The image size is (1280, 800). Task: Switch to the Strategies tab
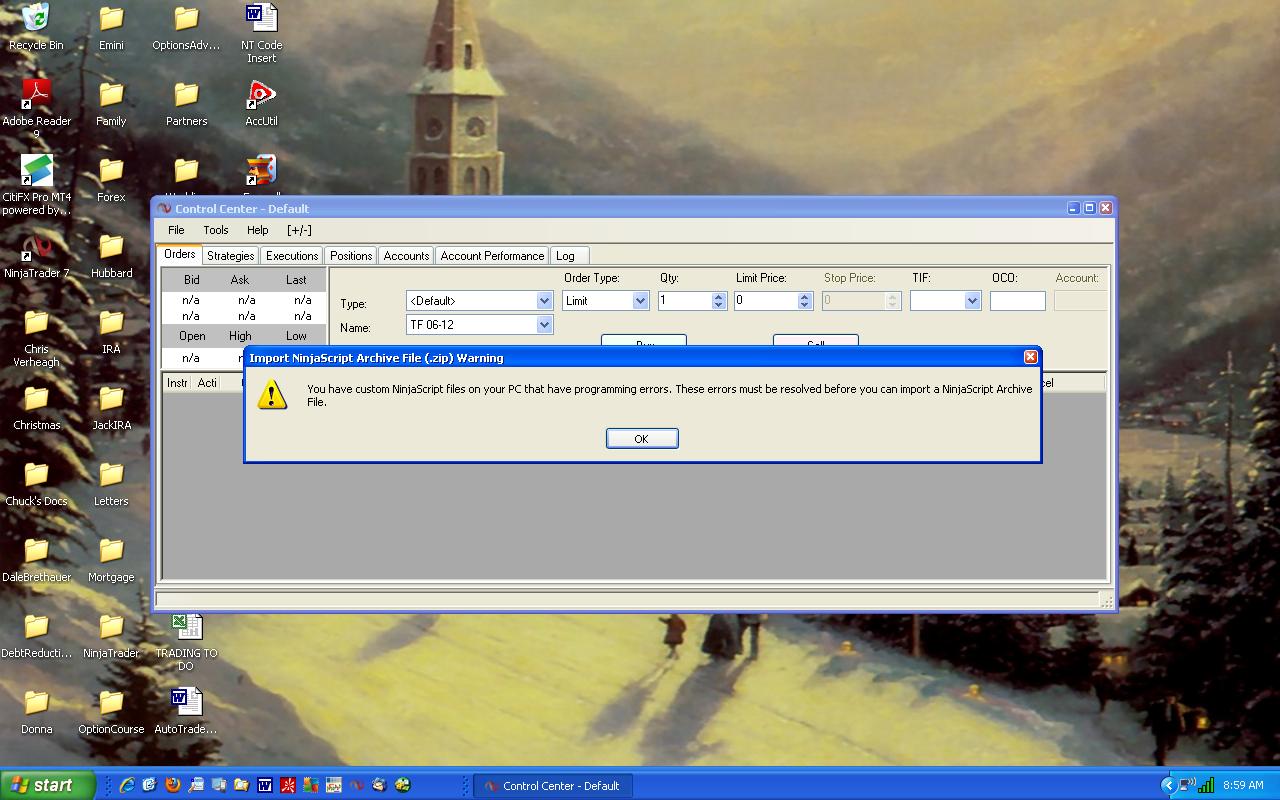pyautogui.click(x=230, y=256)
